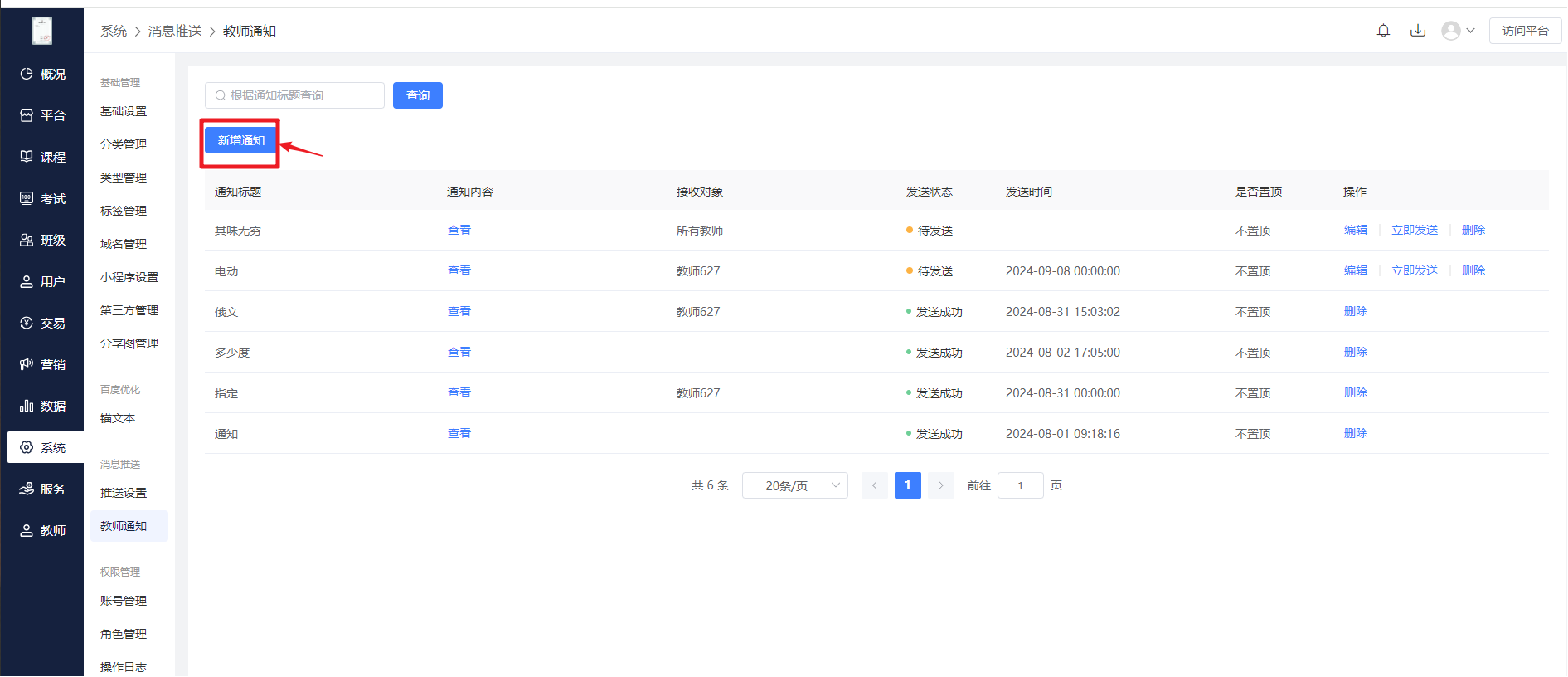Open 基础设置 menu item
The height and width of the screenshot is (677, 1568).
[124, 111]
